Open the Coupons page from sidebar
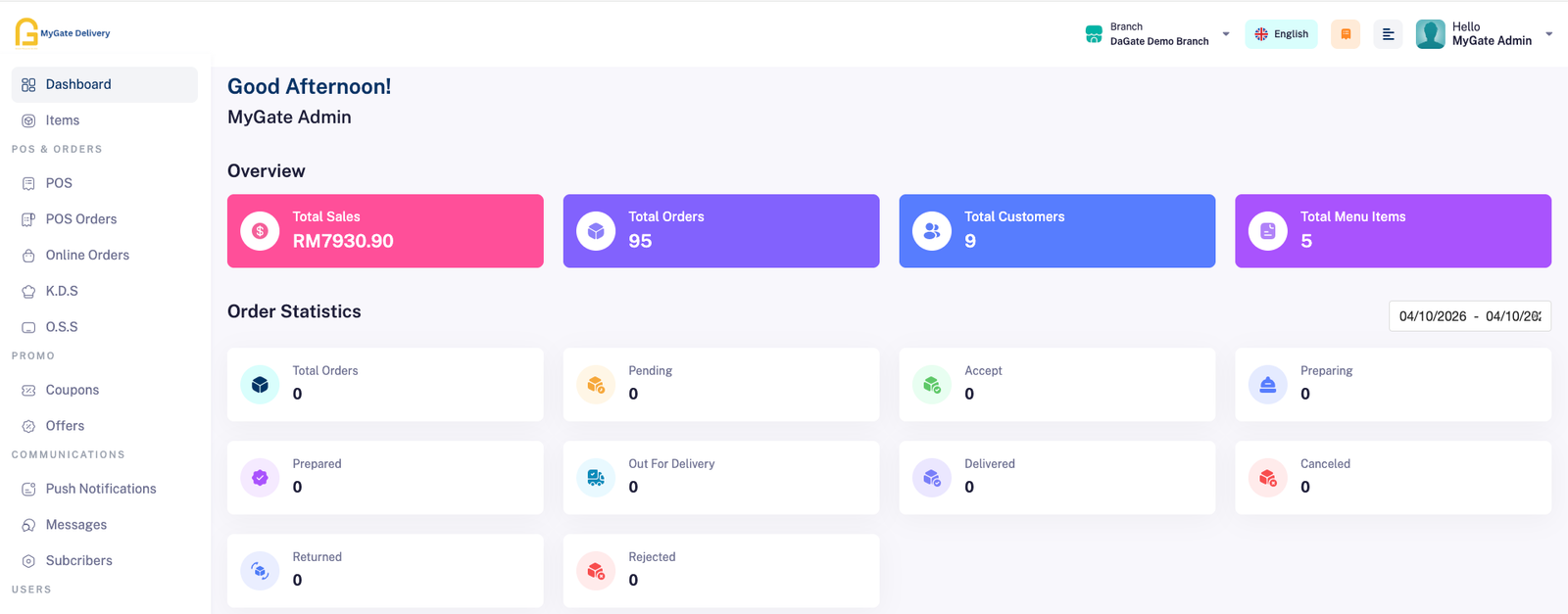The image size is (1568, 614). 73,390
